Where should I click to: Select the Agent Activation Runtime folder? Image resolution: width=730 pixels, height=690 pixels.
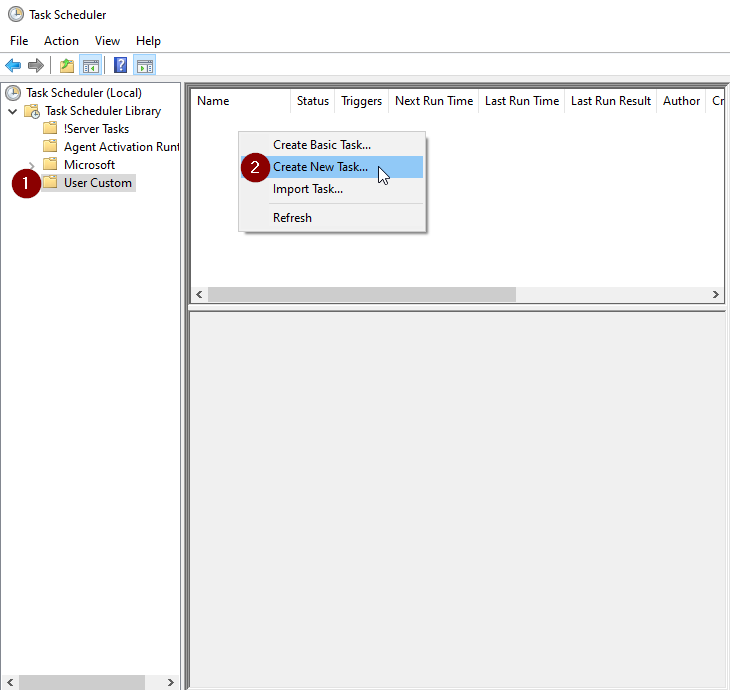click(122, 147)
